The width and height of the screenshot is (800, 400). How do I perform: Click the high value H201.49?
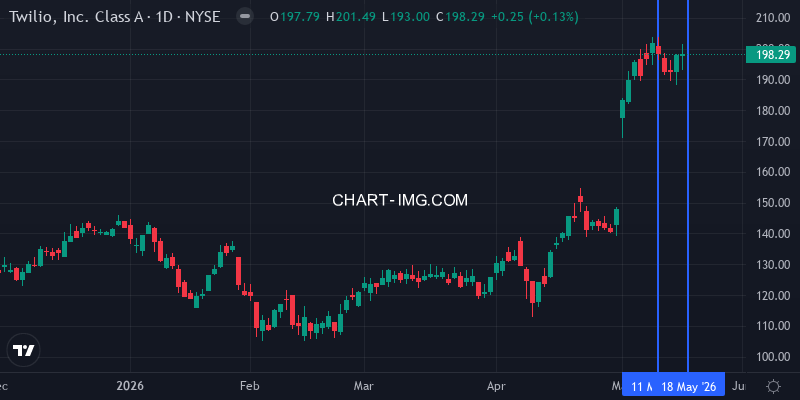(352, 17)
